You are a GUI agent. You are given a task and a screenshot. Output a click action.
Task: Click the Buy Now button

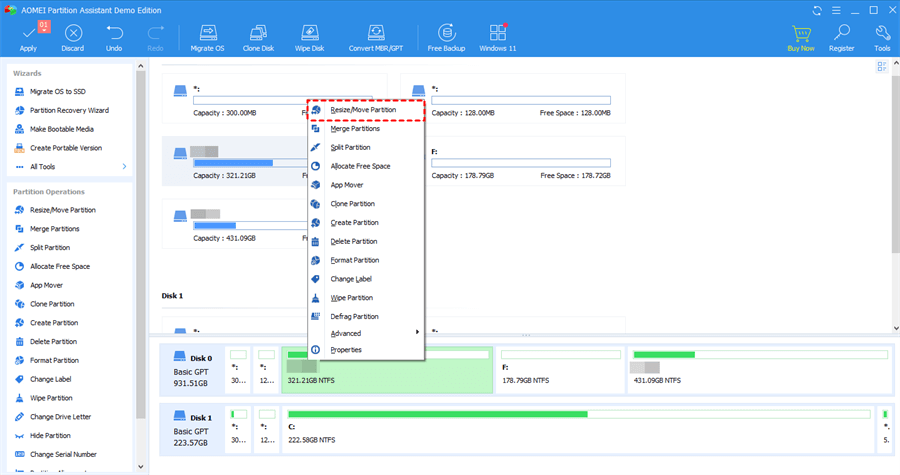click(x=800, y=36)
